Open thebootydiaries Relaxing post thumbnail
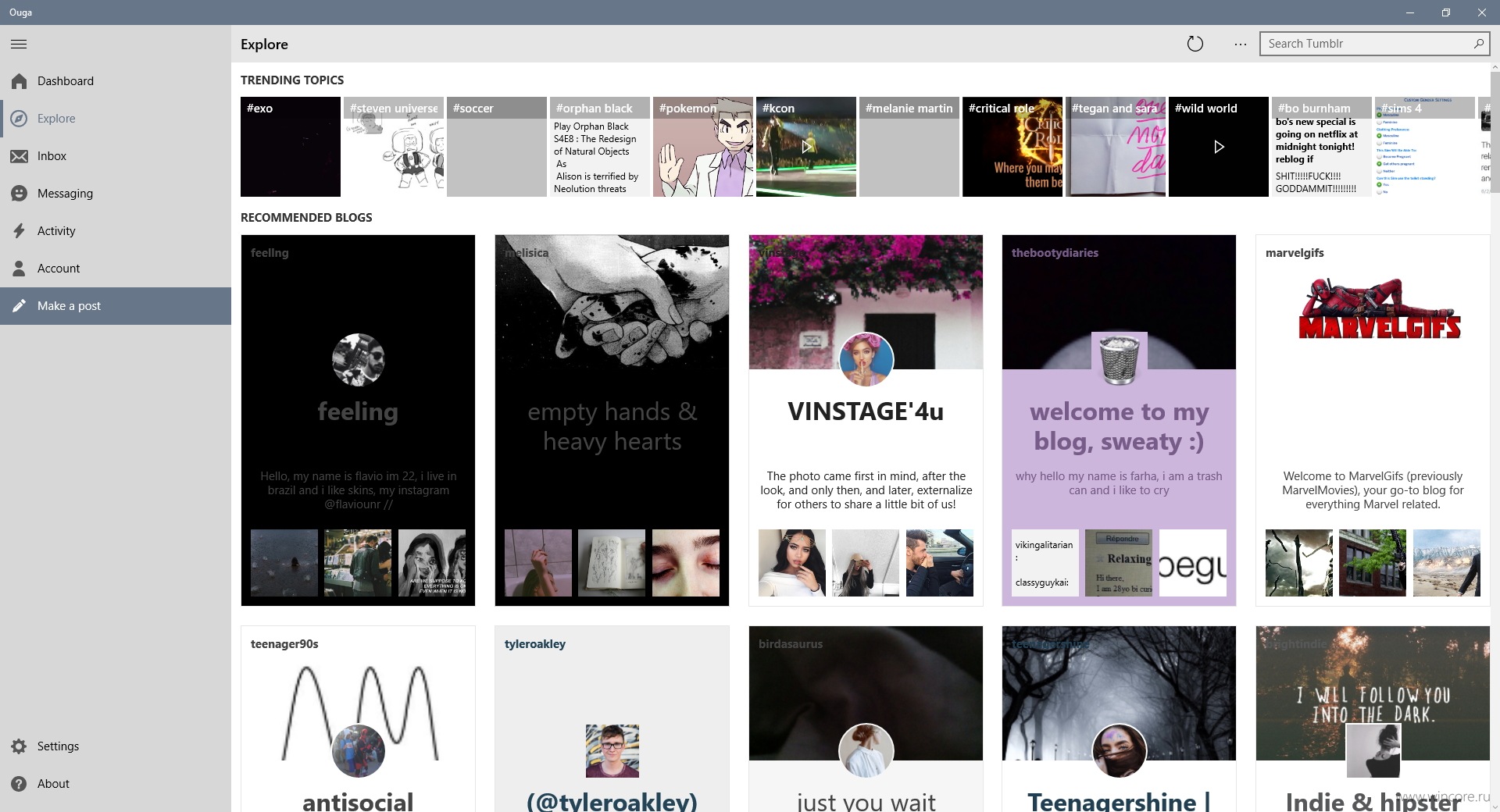The height and width of the screenshot is (812, 1500). (x=1120, y=563)
